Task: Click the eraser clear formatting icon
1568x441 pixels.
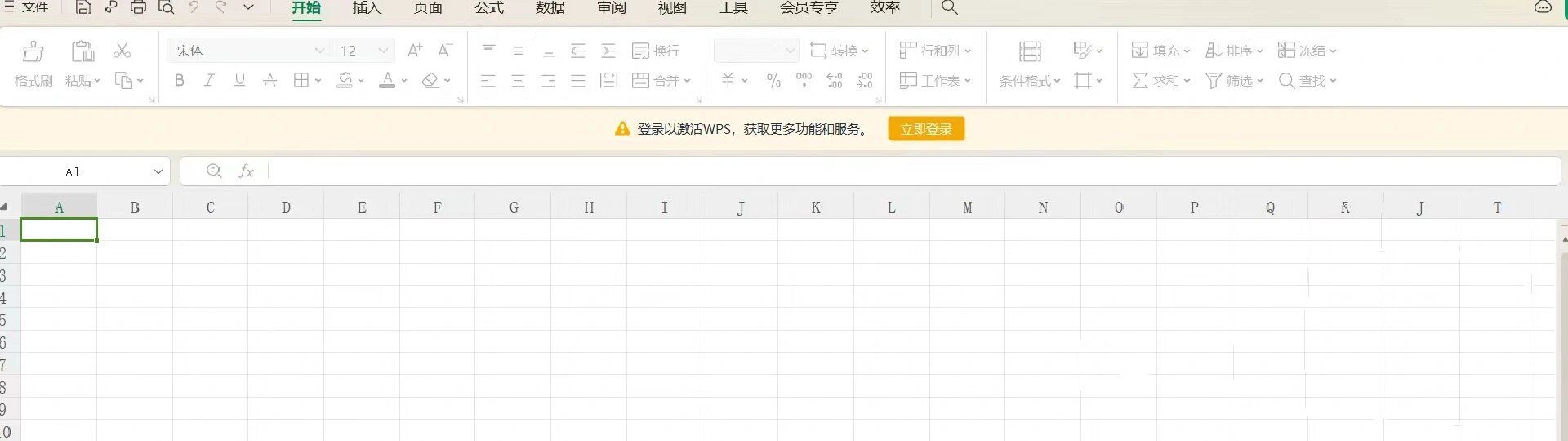Action: click(x=430, y=80)
